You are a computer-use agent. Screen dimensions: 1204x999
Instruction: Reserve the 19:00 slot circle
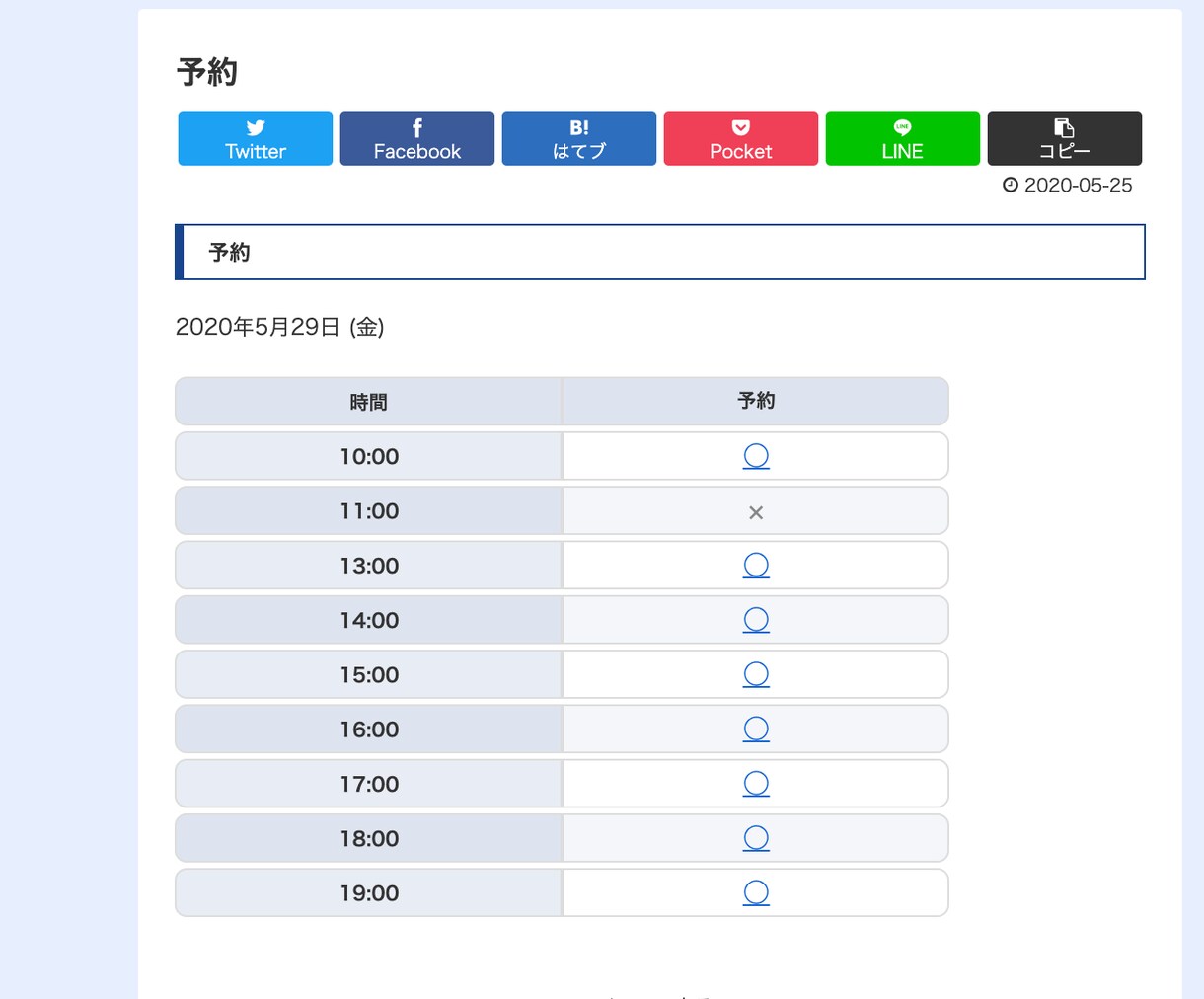point(756,893)
